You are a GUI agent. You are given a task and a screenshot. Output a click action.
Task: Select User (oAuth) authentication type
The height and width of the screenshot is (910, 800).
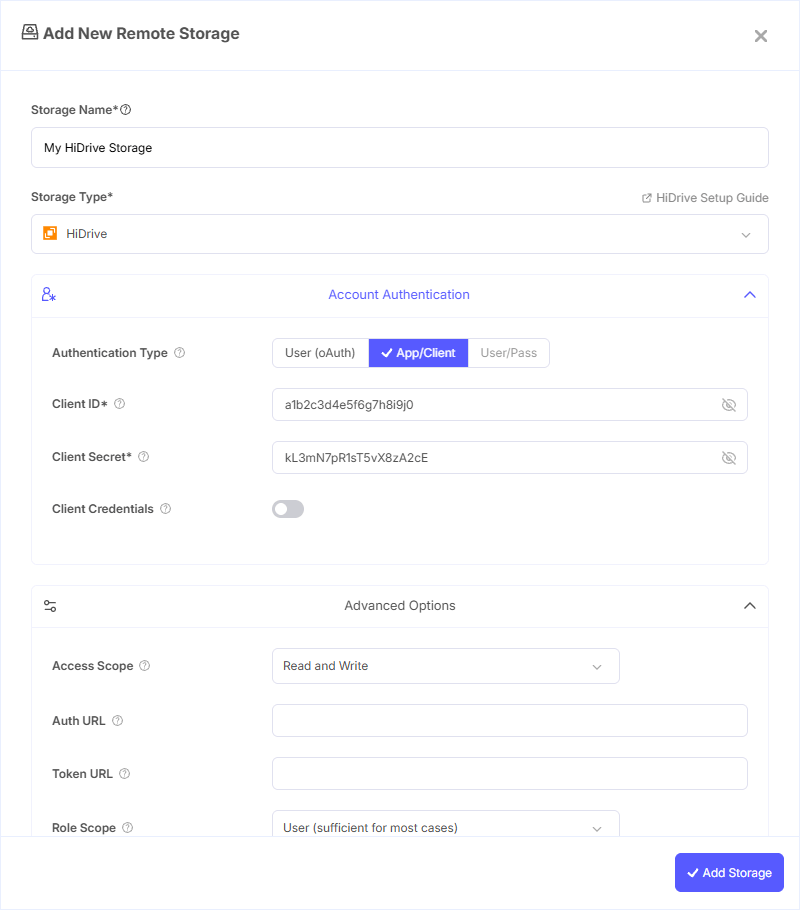(320, 353)
